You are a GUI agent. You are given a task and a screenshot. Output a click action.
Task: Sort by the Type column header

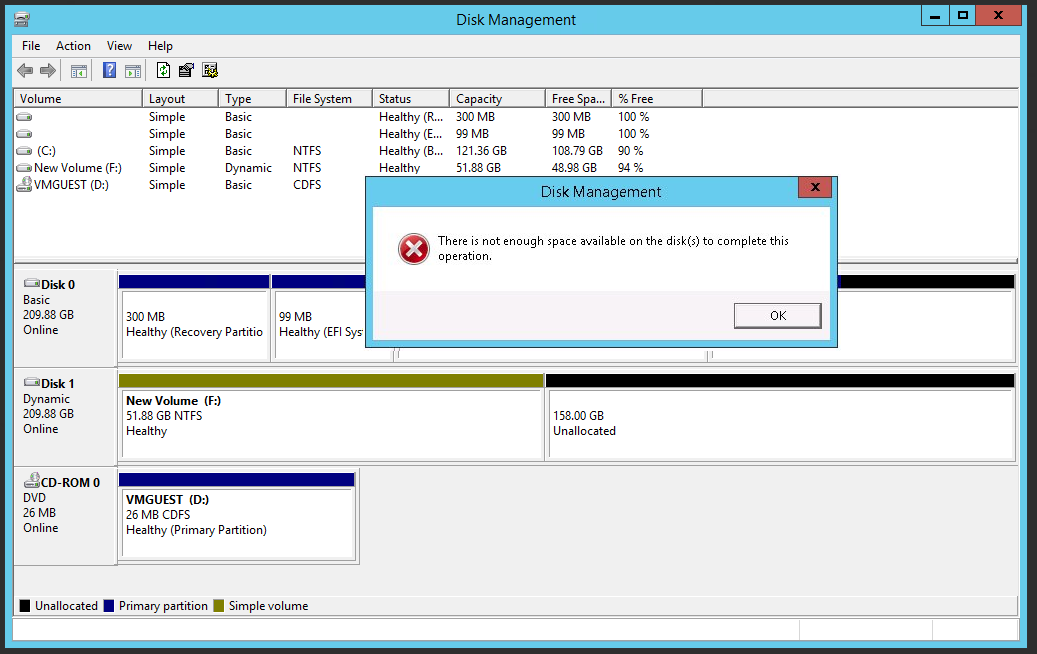coord(252,99)
